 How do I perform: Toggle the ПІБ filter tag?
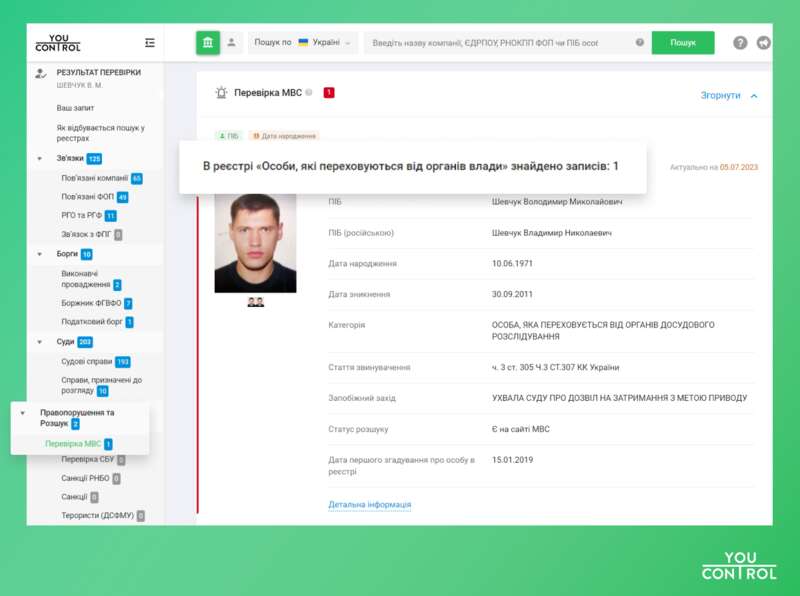(229, 136)
